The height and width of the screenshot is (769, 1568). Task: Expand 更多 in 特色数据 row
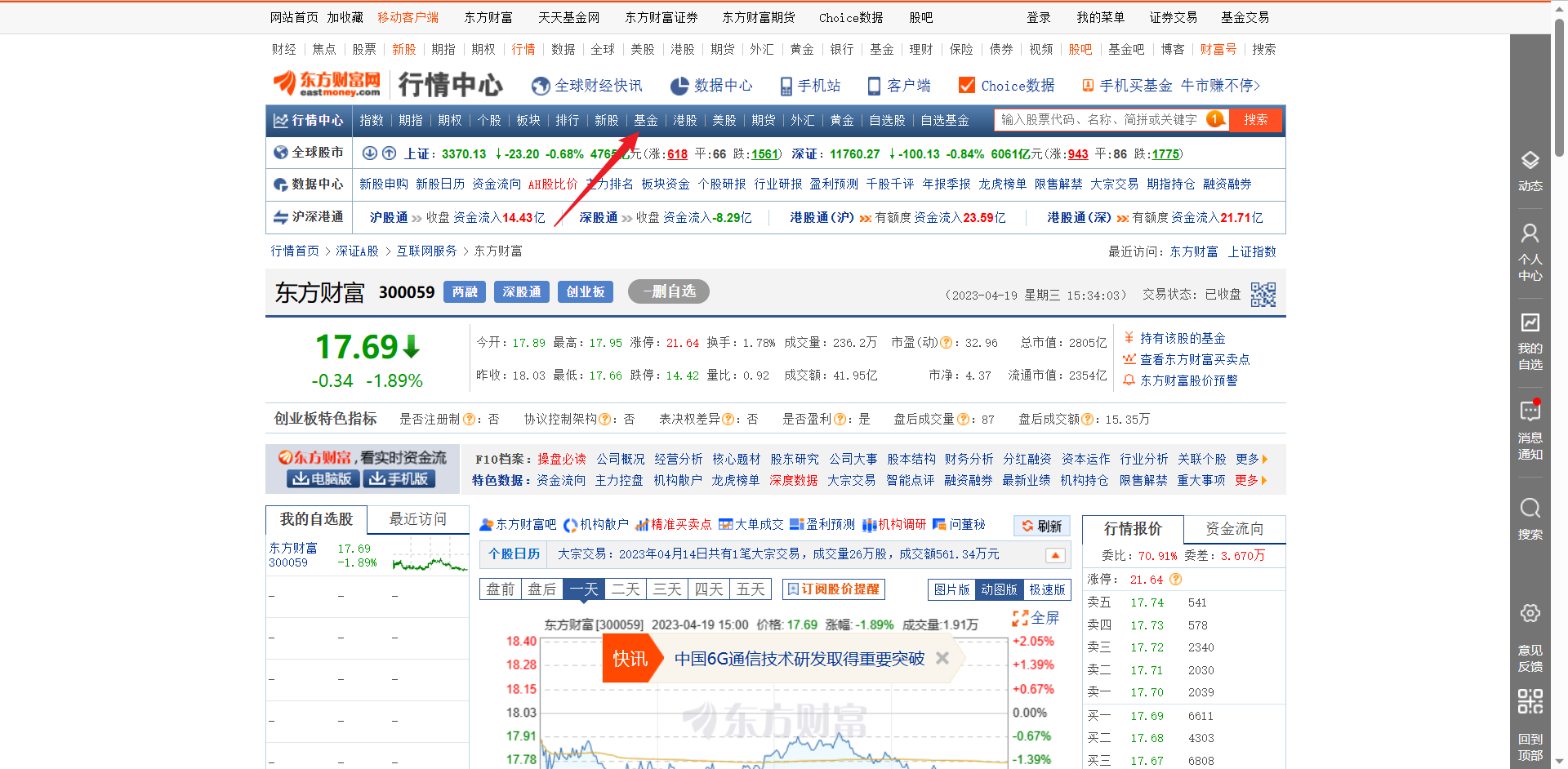coord(1251,480)
